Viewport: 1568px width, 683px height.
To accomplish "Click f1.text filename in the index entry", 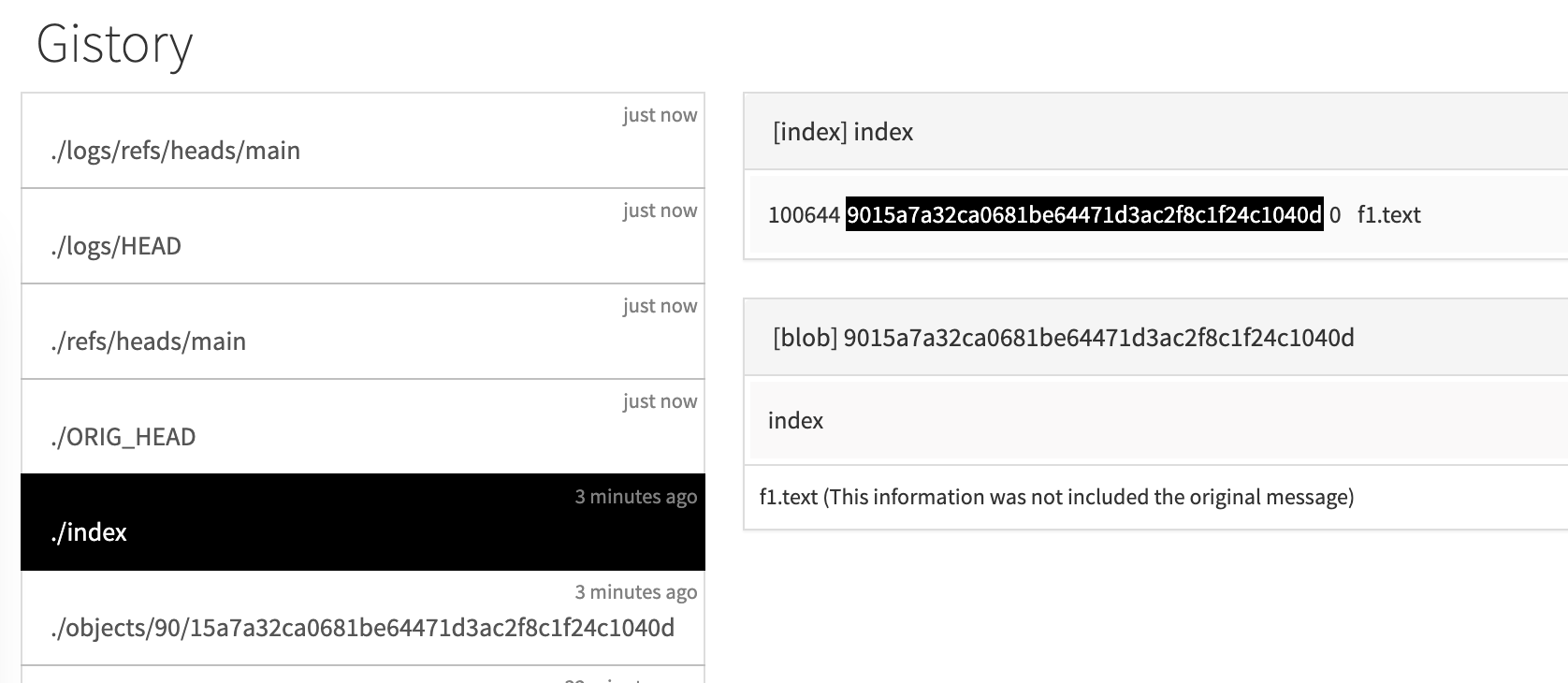I will [1388, 215].
